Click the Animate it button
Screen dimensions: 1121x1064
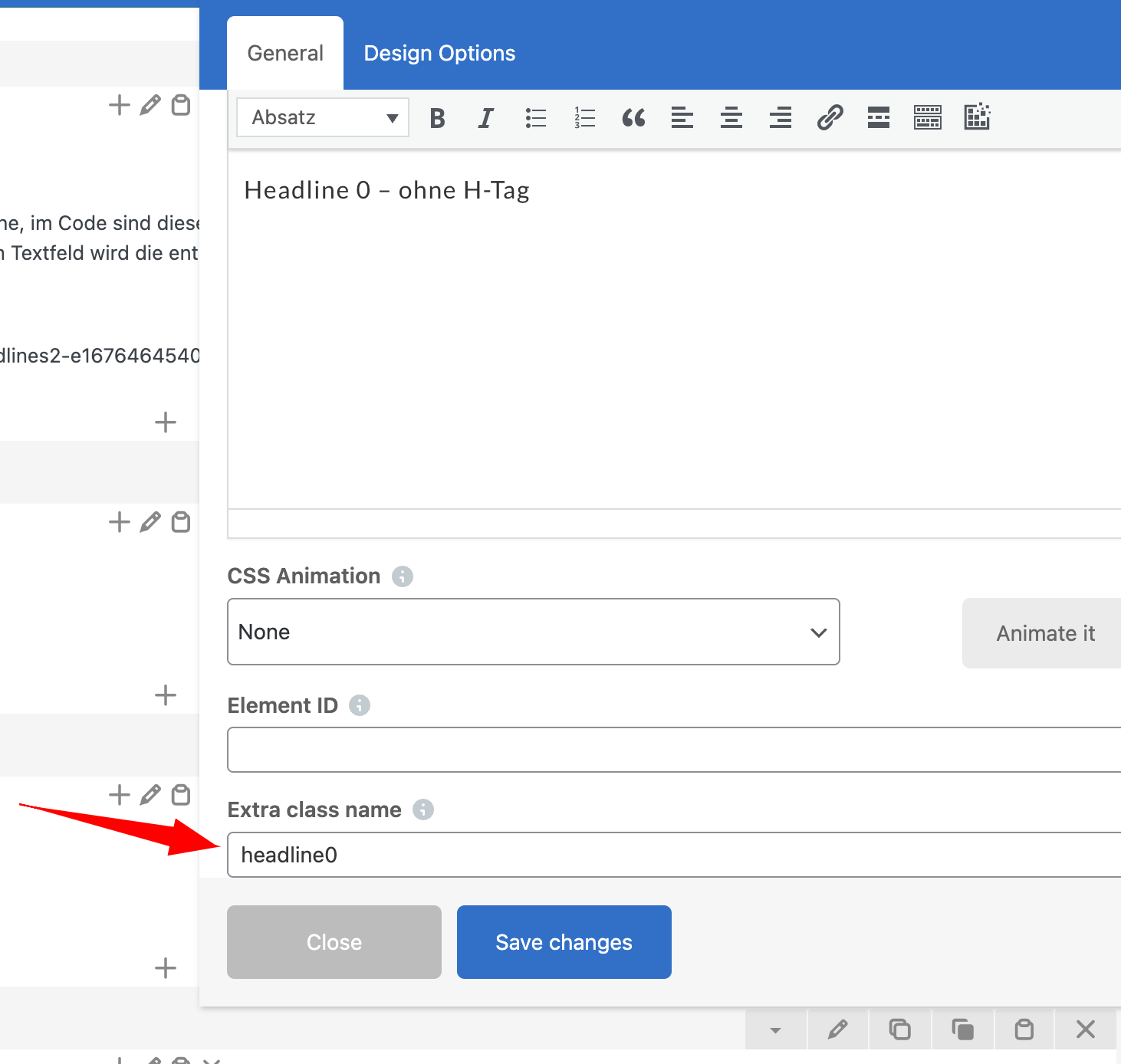1044,633
